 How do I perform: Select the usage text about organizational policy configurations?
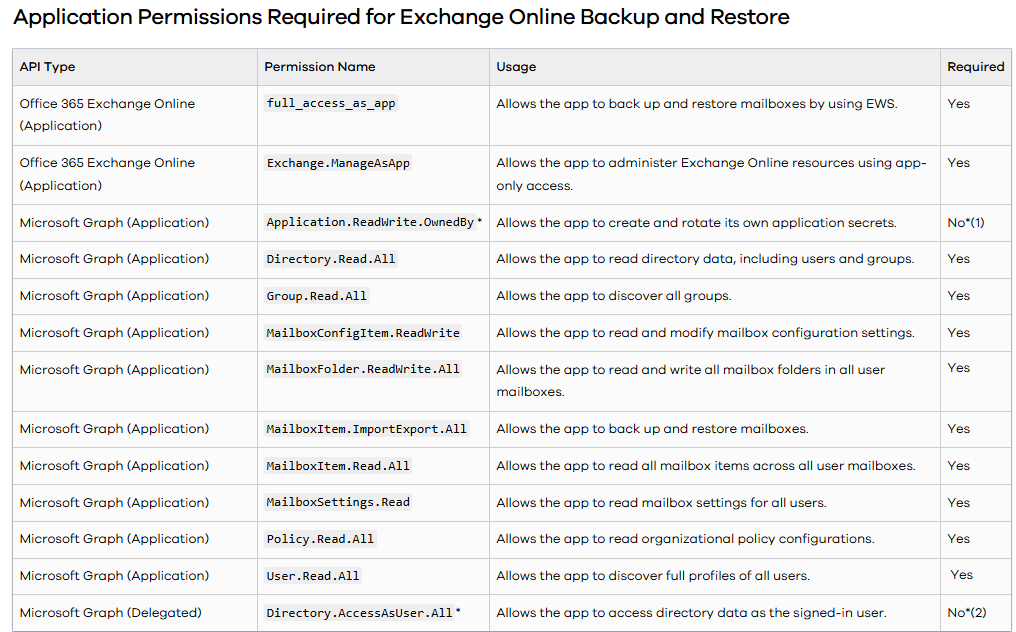(x=685, y=539)
